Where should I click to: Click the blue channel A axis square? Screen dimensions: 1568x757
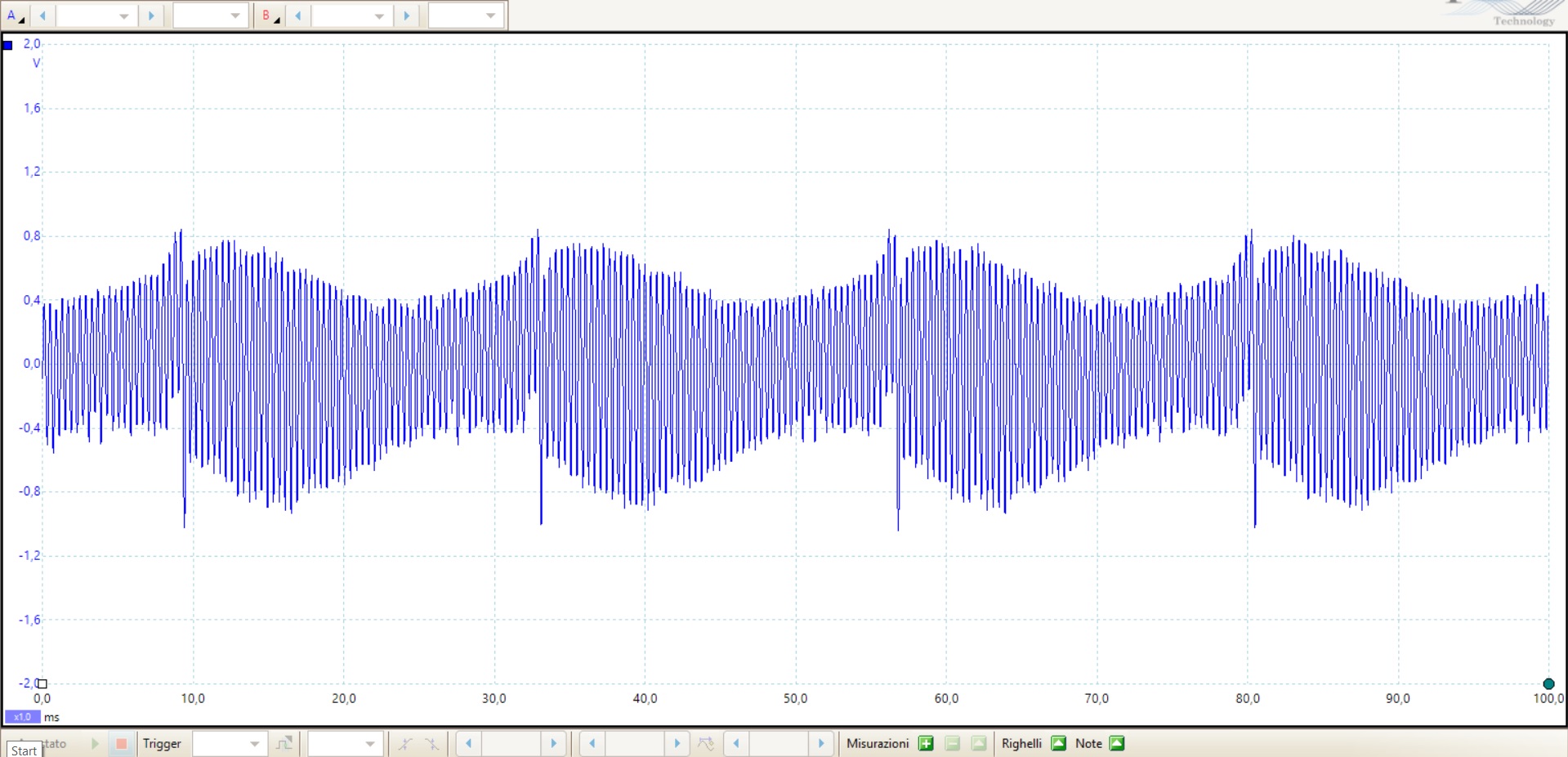[8, 45]
